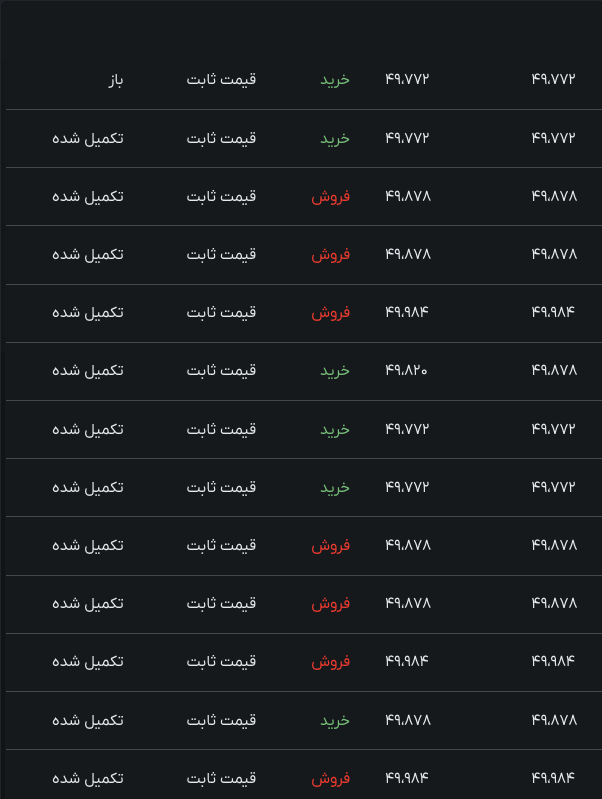The height and width of the screenshot is (799, 602).
Task: Select the unique ۴۹,۸۲۰ price value
Action: pyautogui.click(x=406, y=370)
